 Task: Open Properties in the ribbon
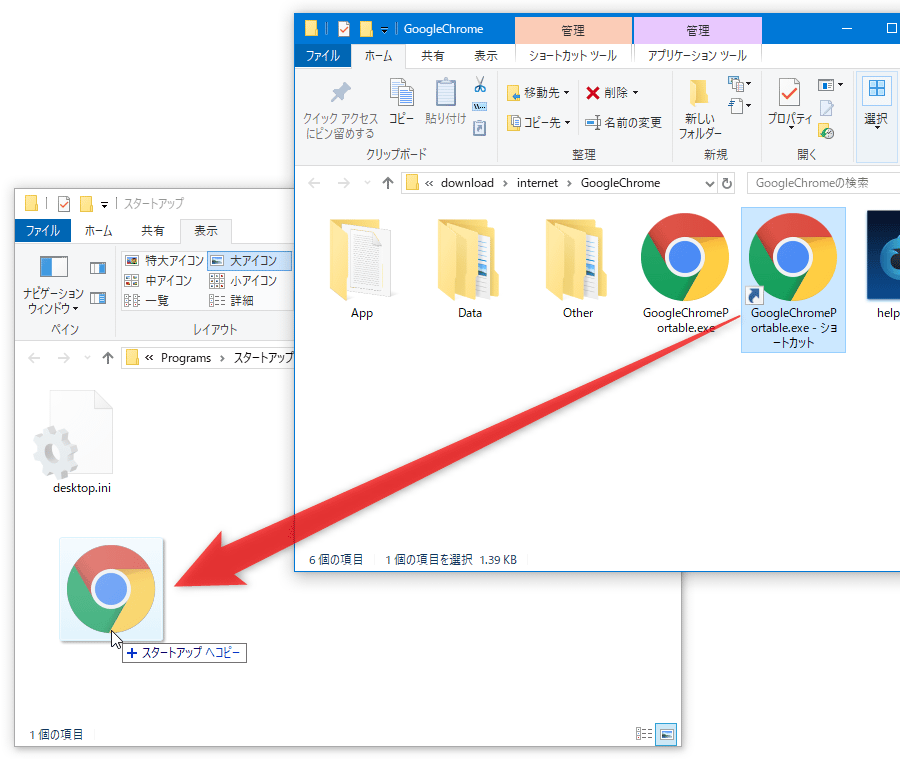790,102
